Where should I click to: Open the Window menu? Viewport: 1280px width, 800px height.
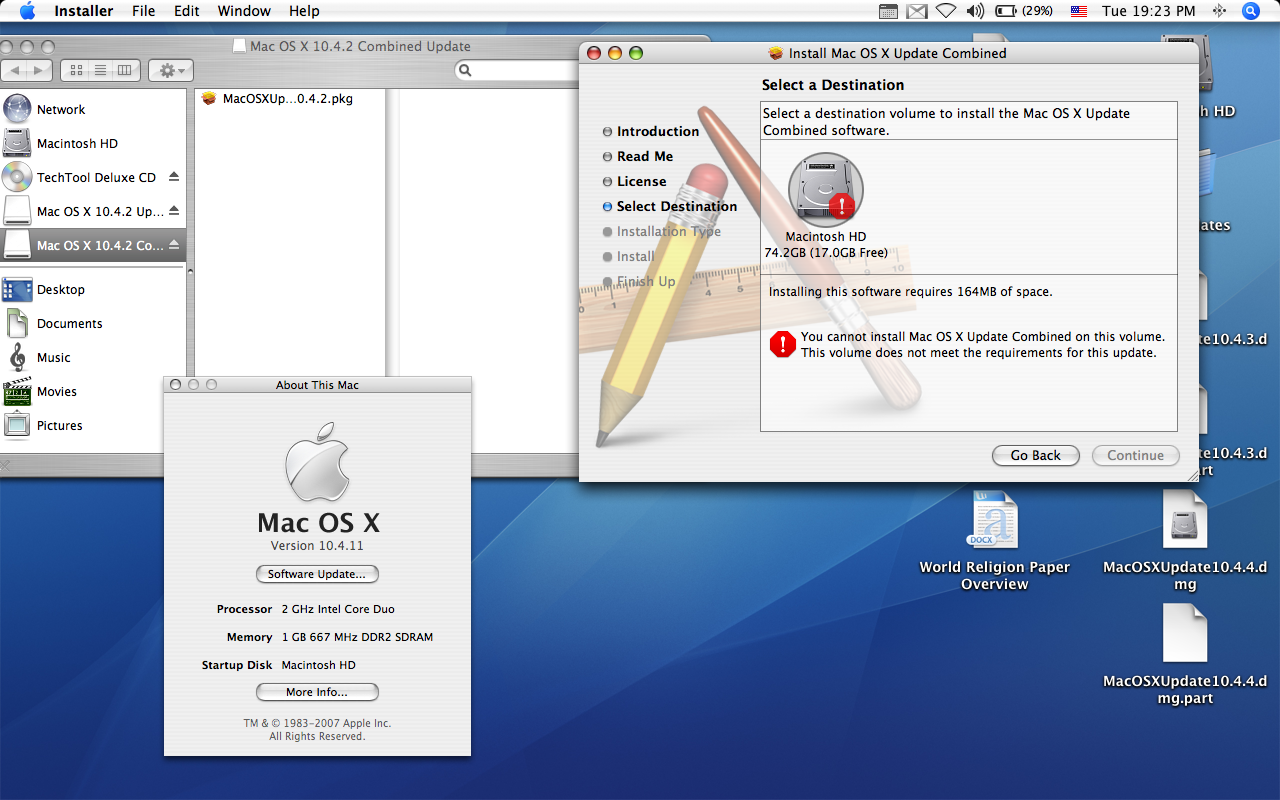tap(244, 11)
